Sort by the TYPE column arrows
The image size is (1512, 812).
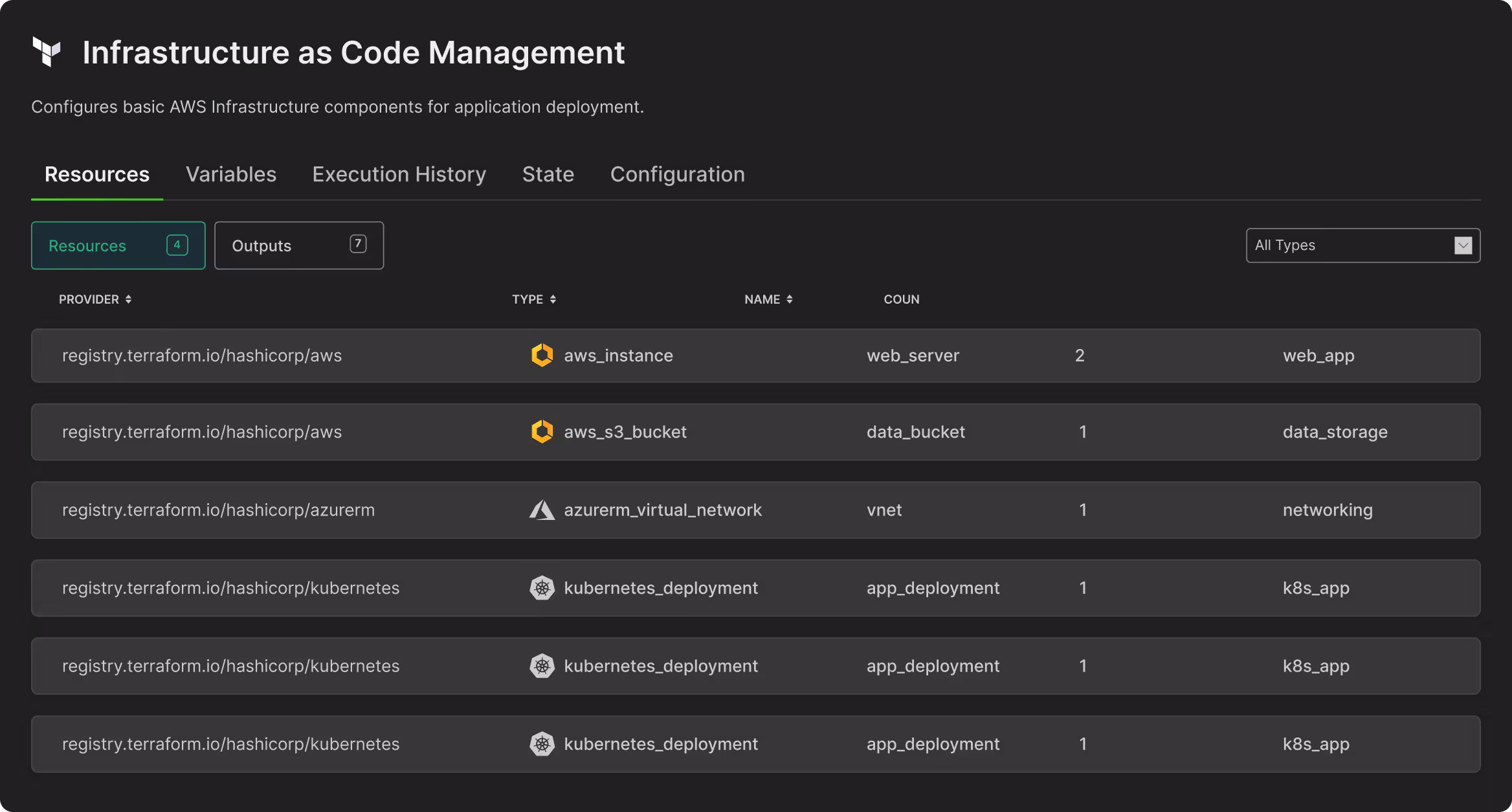point(553,299)
